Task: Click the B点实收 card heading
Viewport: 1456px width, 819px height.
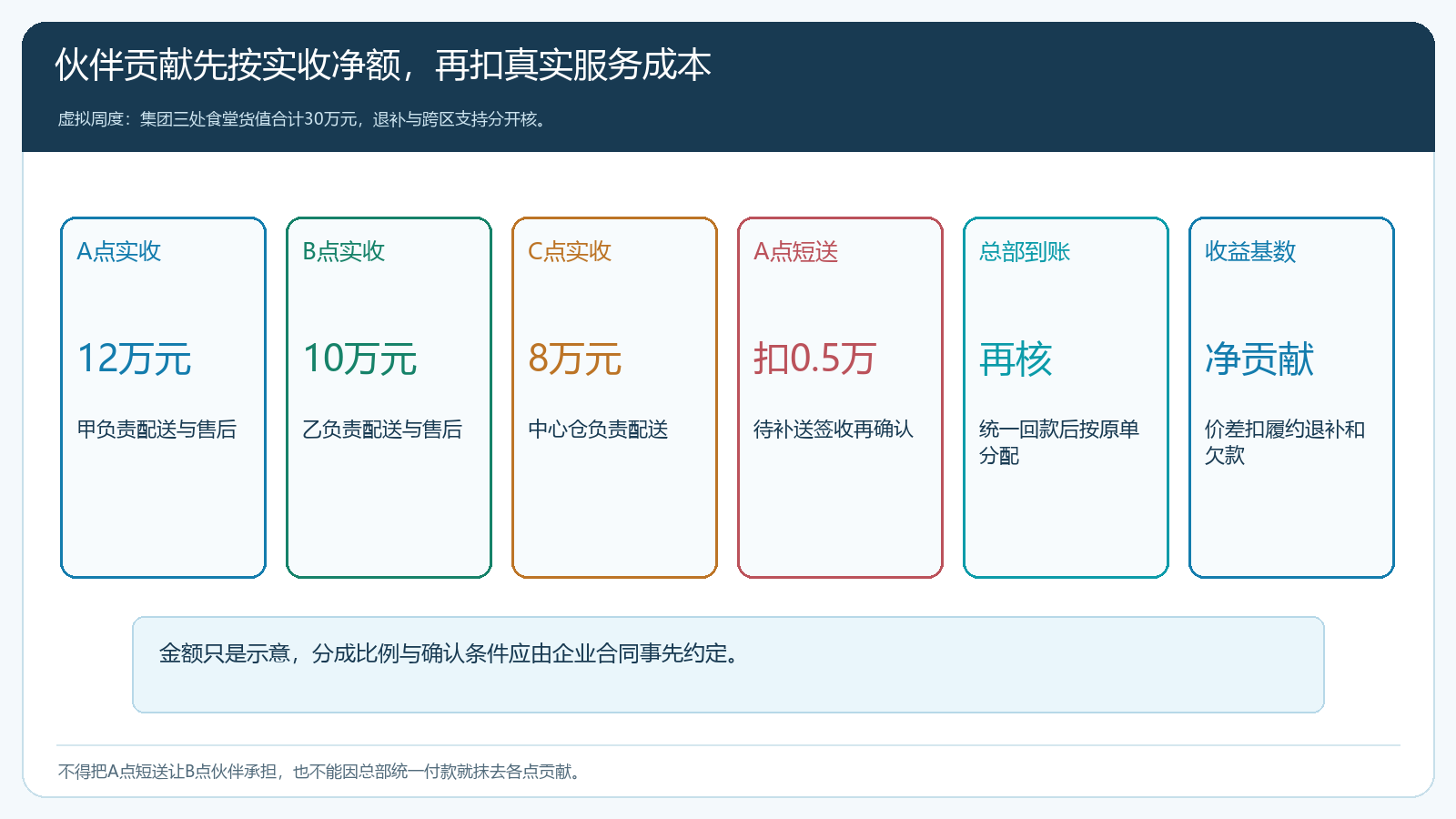Action: tap(344, 251)
